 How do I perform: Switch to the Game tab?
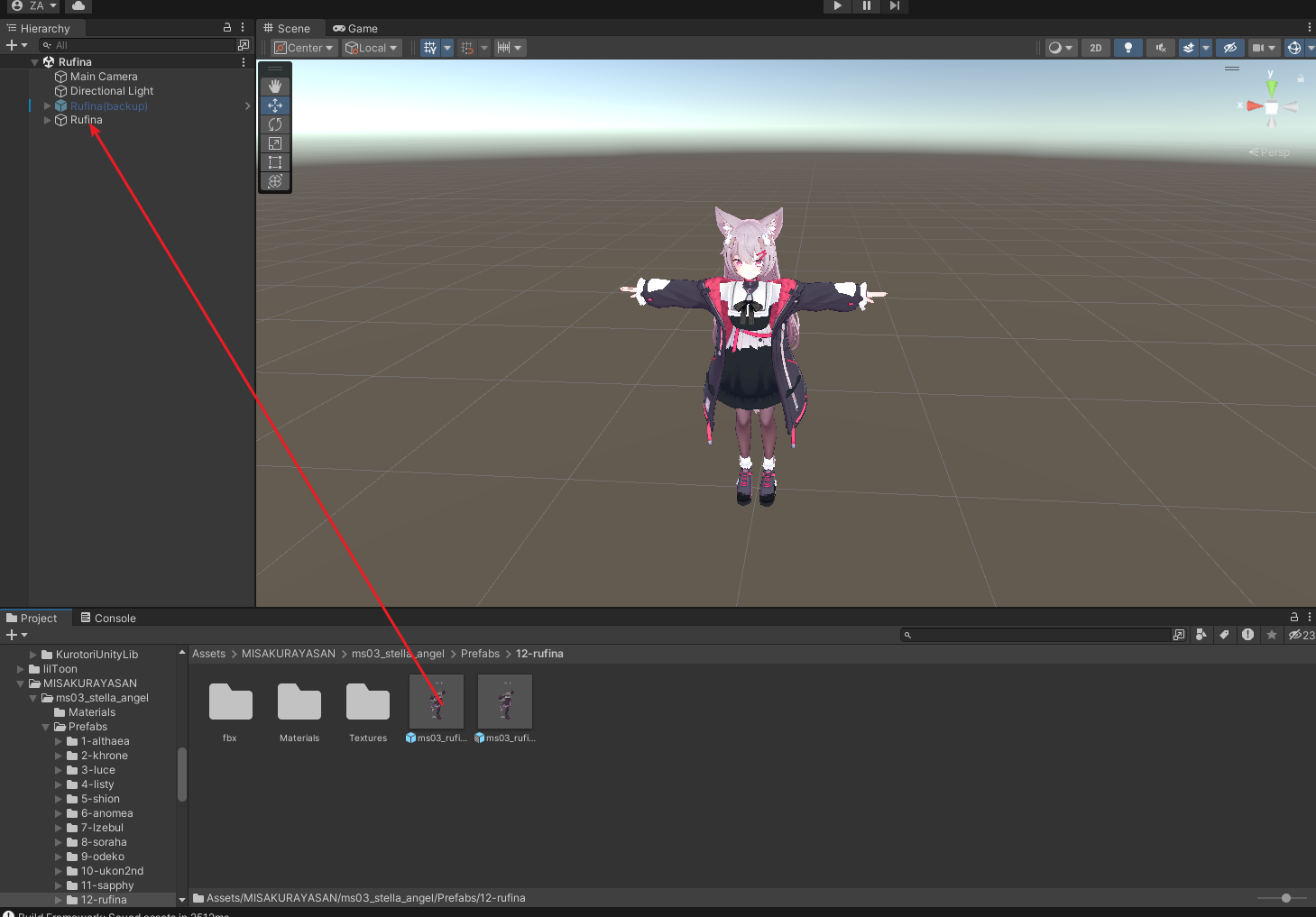[x=355, y=29]
